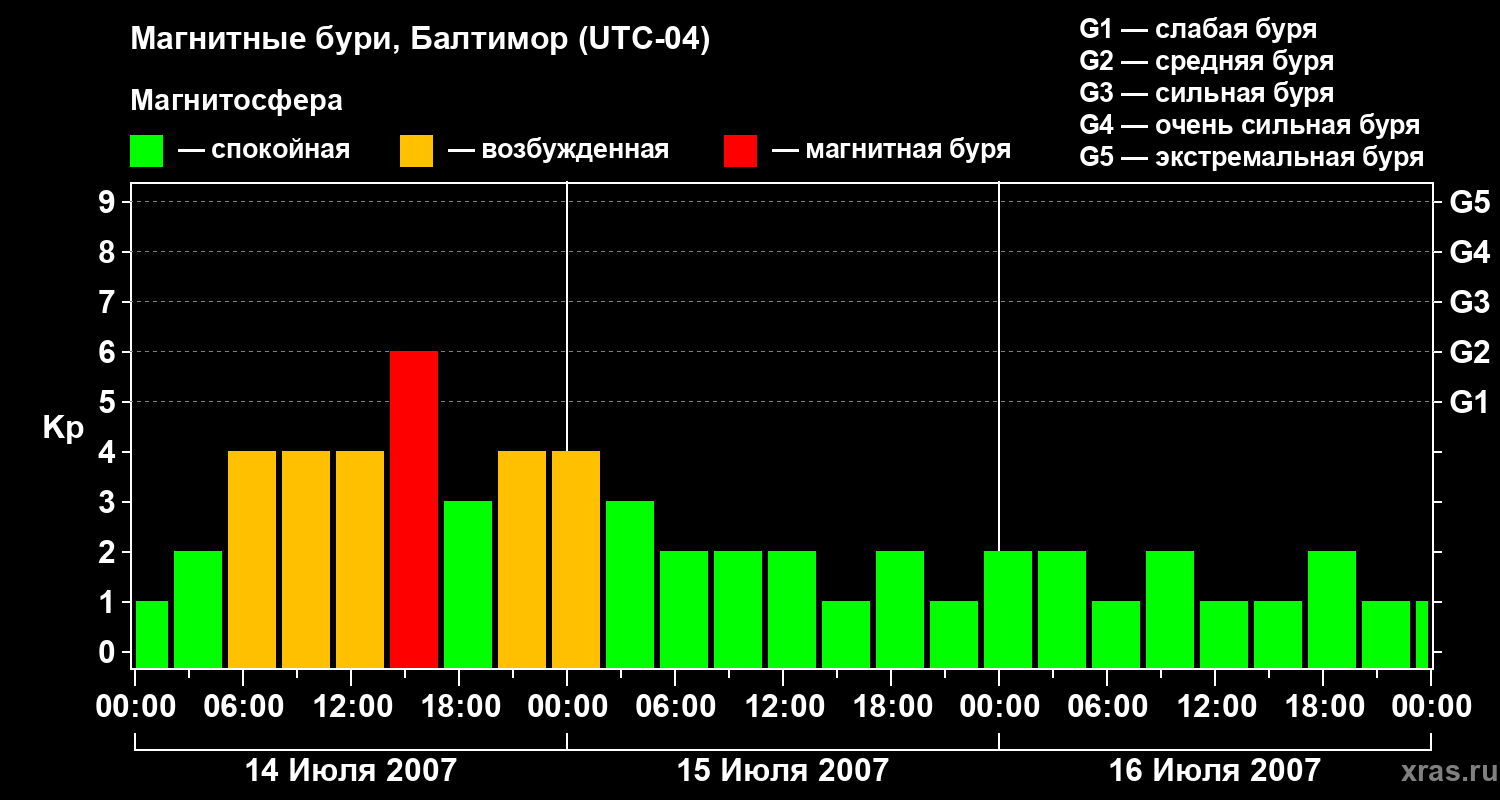Click the 'G5 — экстремальная буря' legend line
Image resolution: width=1500 pixels, height=800 pixels.
pyautogui.click(x=1251, y=157)
